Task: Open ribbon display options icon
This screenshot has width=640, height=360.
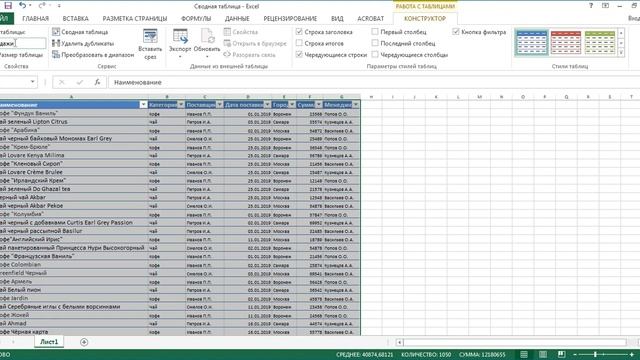Action: (x=605, y=6)
